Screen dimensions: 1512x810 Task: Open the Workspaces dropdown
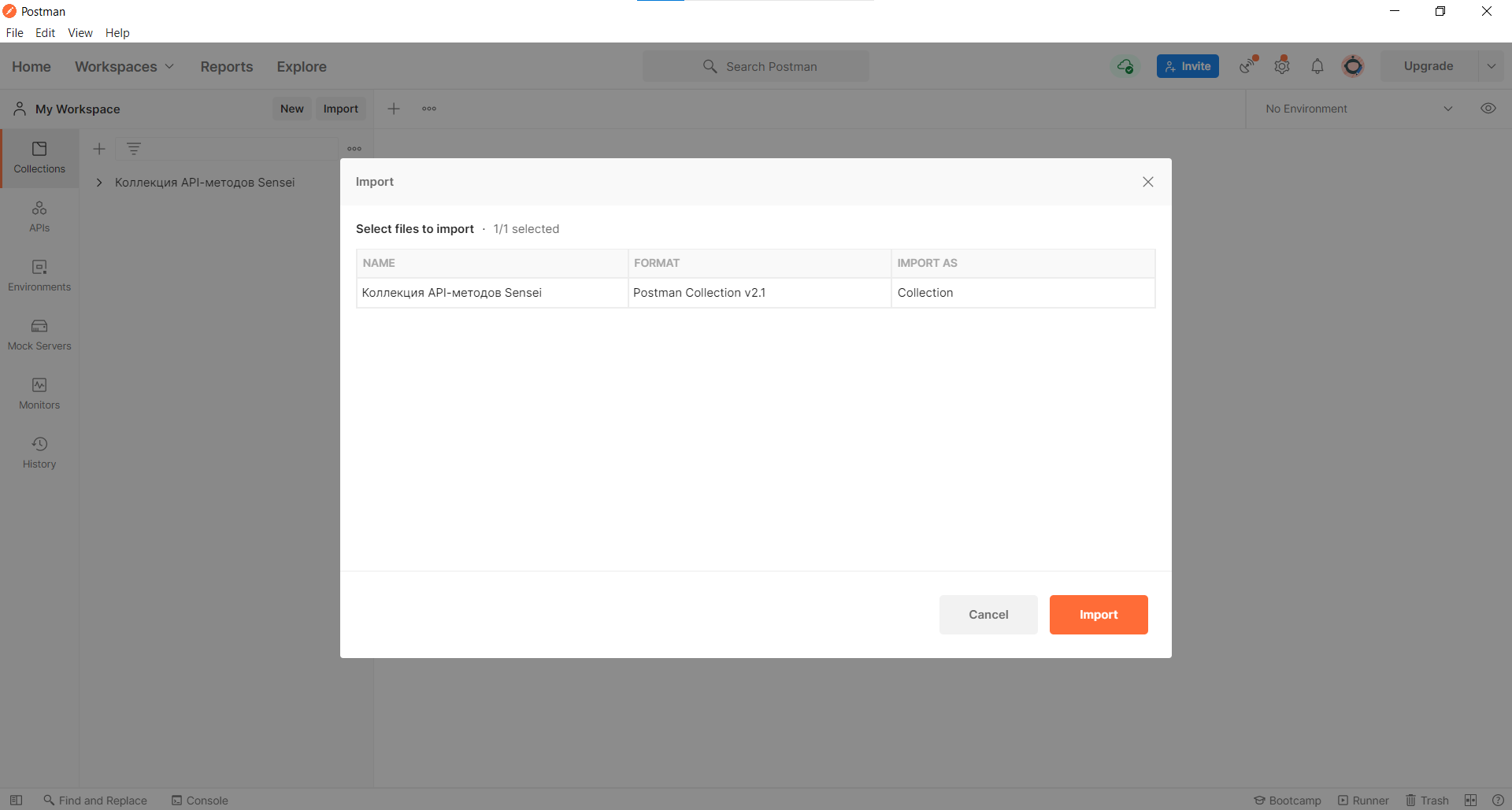tap(124, 67)
